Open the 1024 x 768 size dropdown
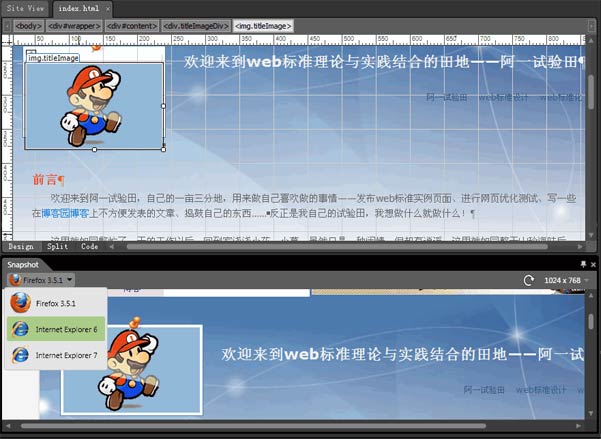The width and height of the screenshot is (601, 439). tap(567, 280)
